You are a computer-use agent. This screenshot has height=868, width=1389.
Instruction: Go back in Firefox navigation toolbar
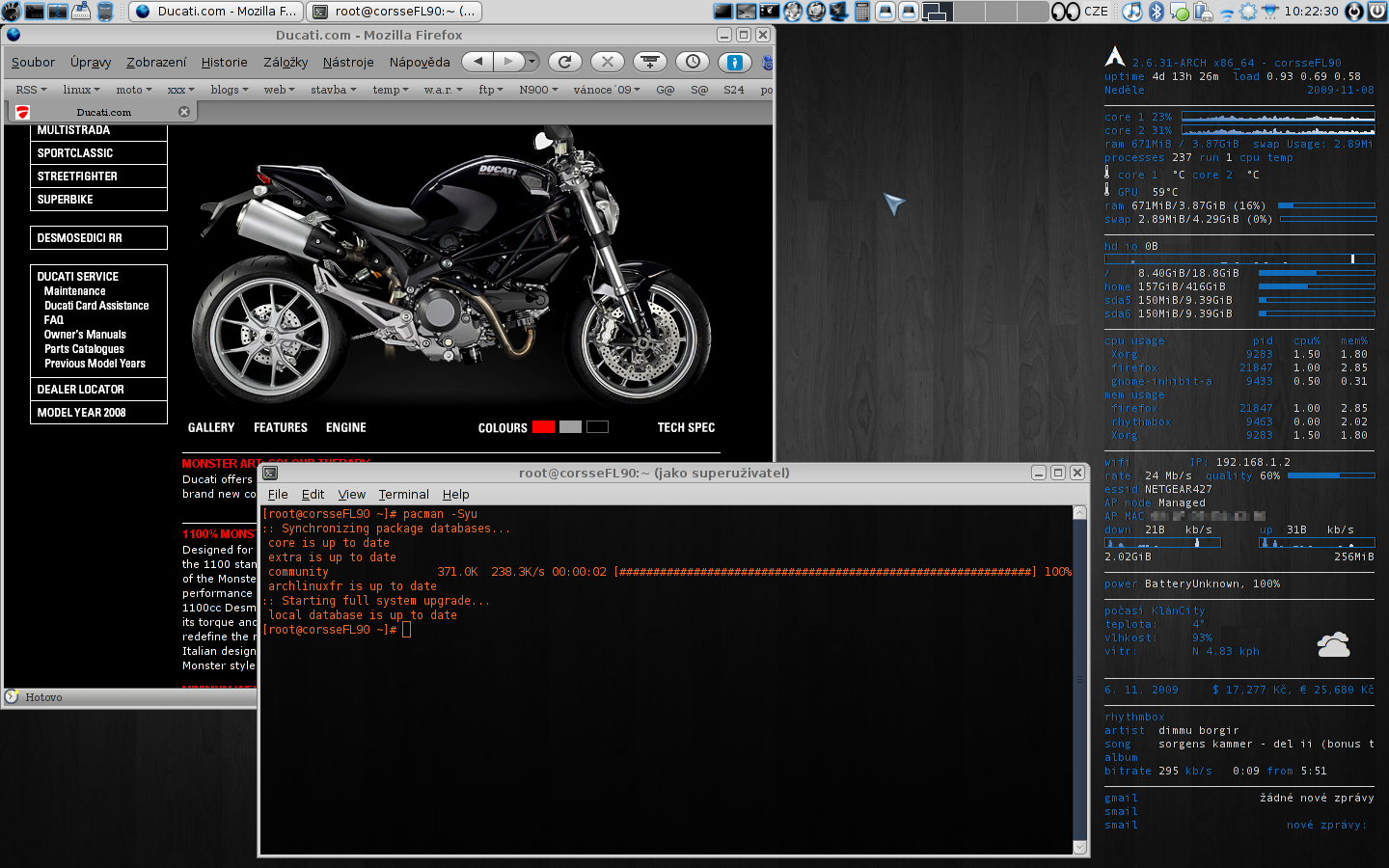(x=477, y=62)
